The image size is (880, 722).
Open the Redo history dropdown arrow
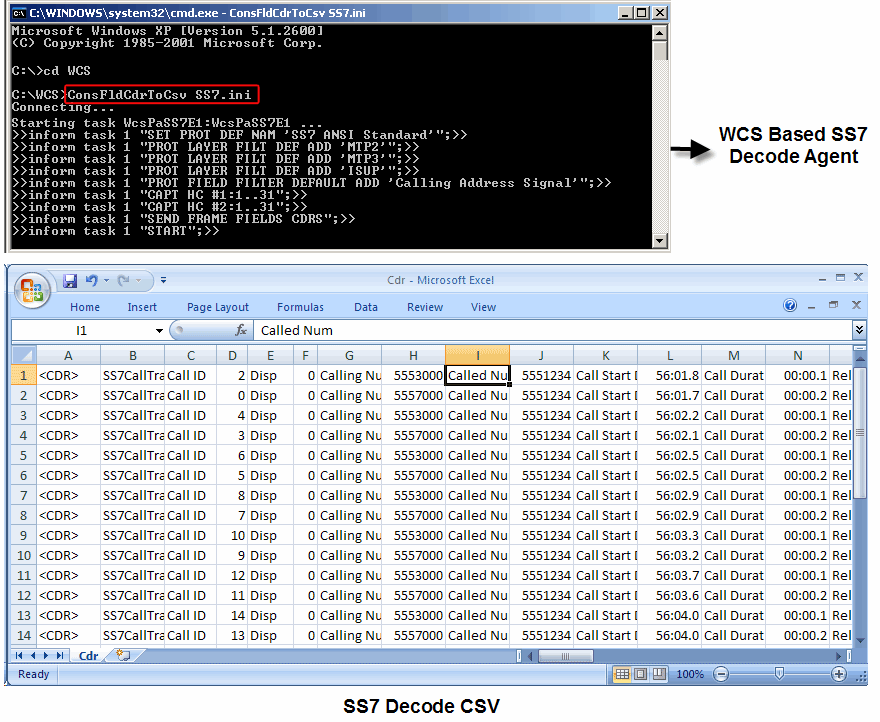pyautogui.click(x=138, y=280)
